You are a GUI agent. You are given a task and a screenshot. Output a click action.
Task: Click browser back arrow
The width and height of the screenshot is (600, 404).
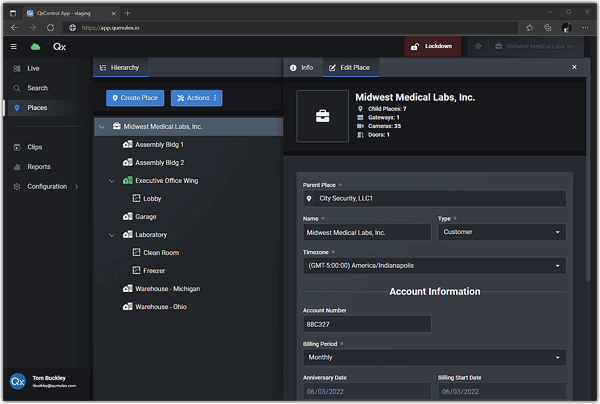point(14,28)
